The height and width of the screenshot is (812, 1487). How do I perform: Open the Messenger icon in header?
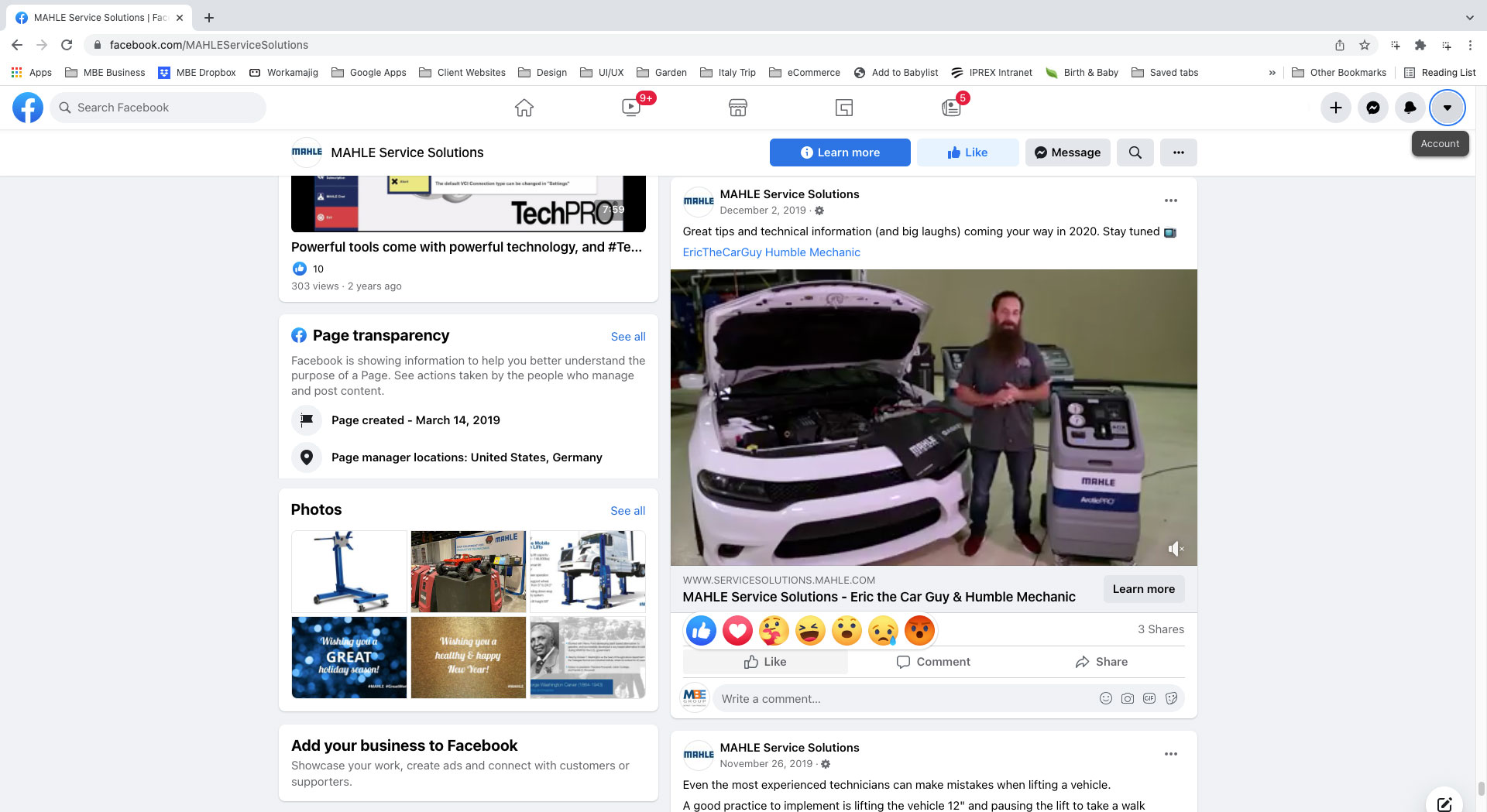pos(1373,108)
